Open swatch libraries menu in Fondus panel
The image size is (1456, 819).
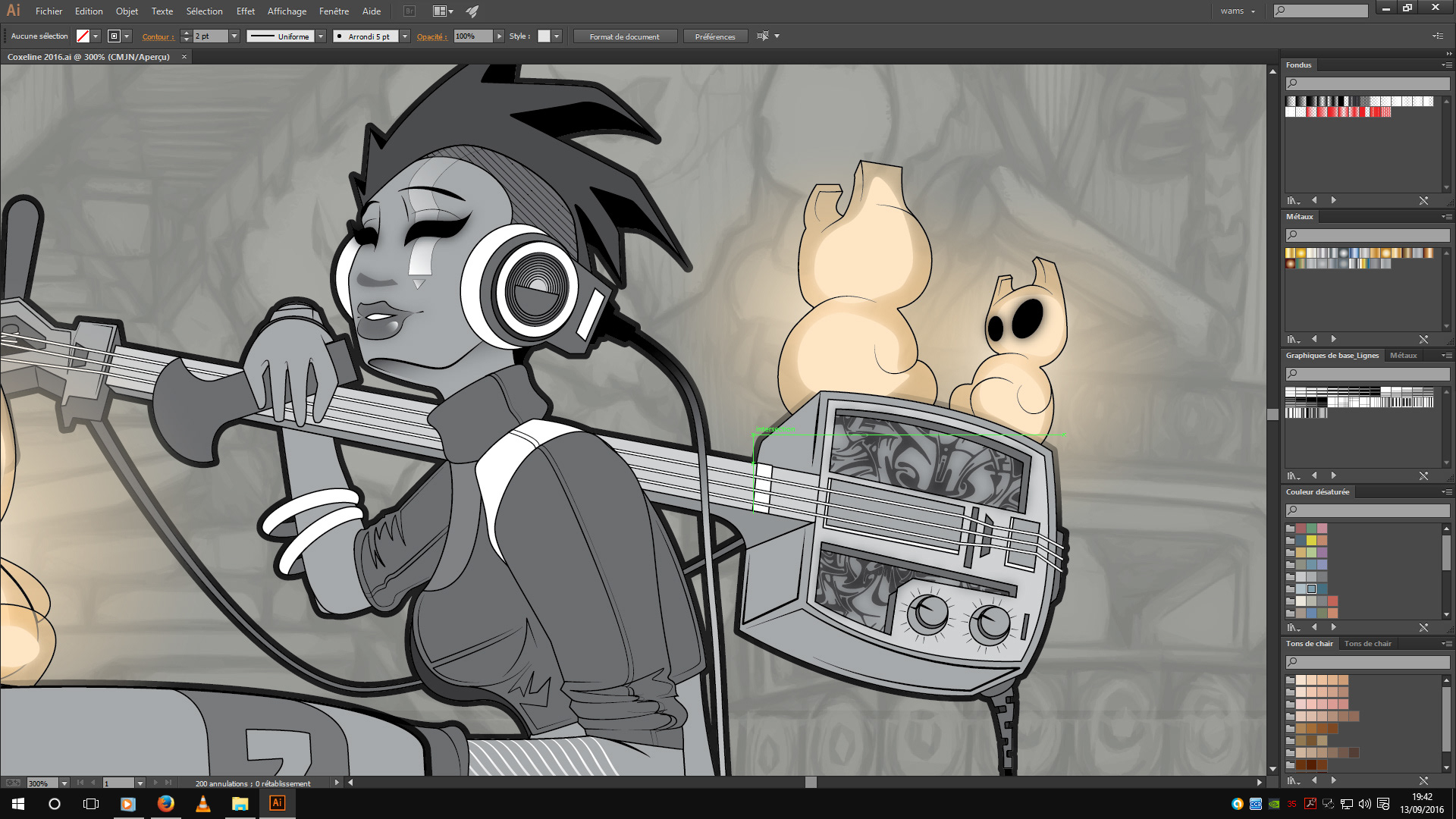pos(1293,201)
